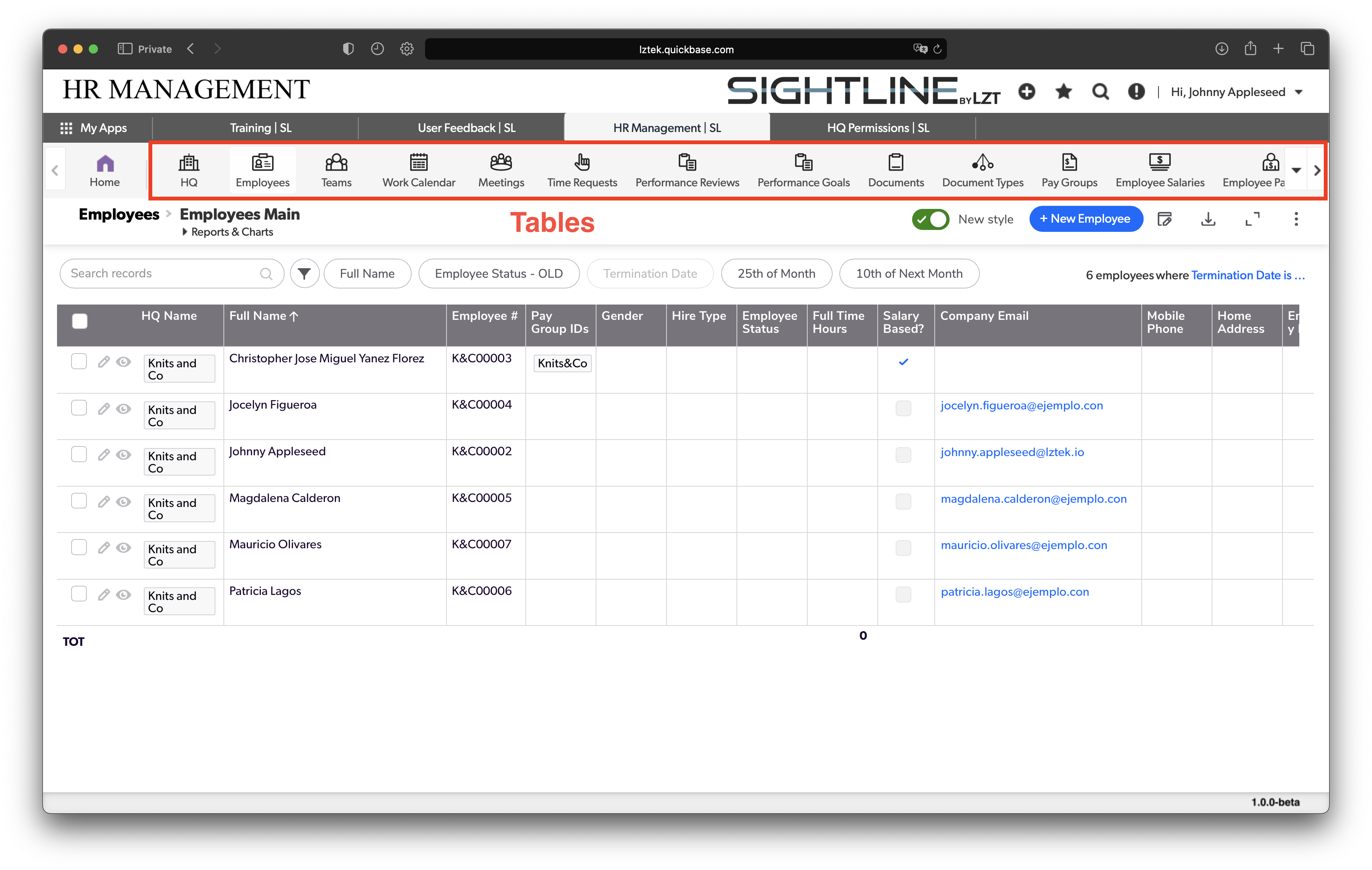Open the My Apps menu

[94, 128]
